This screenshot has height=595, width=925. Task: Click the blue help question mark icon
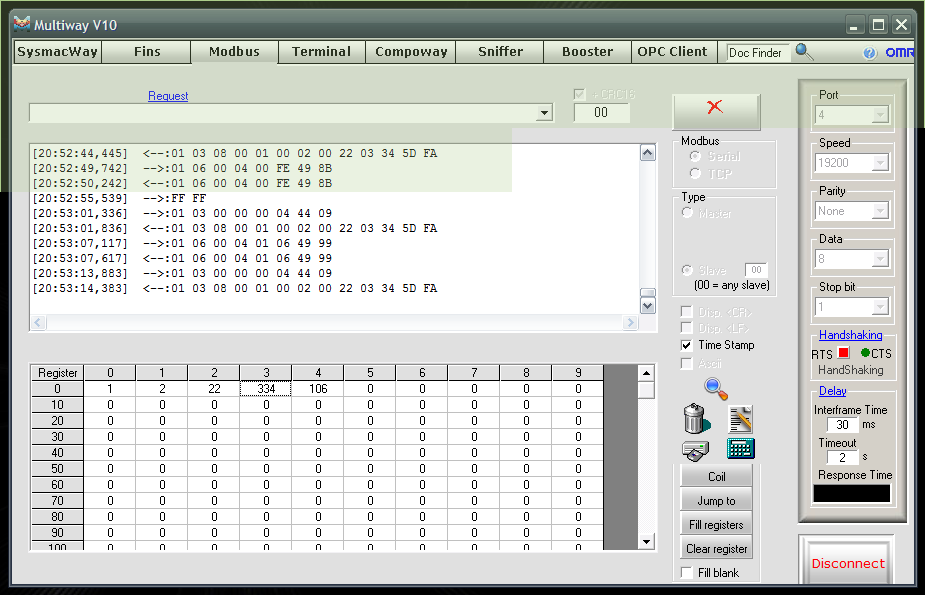click(x=869, y=53)
